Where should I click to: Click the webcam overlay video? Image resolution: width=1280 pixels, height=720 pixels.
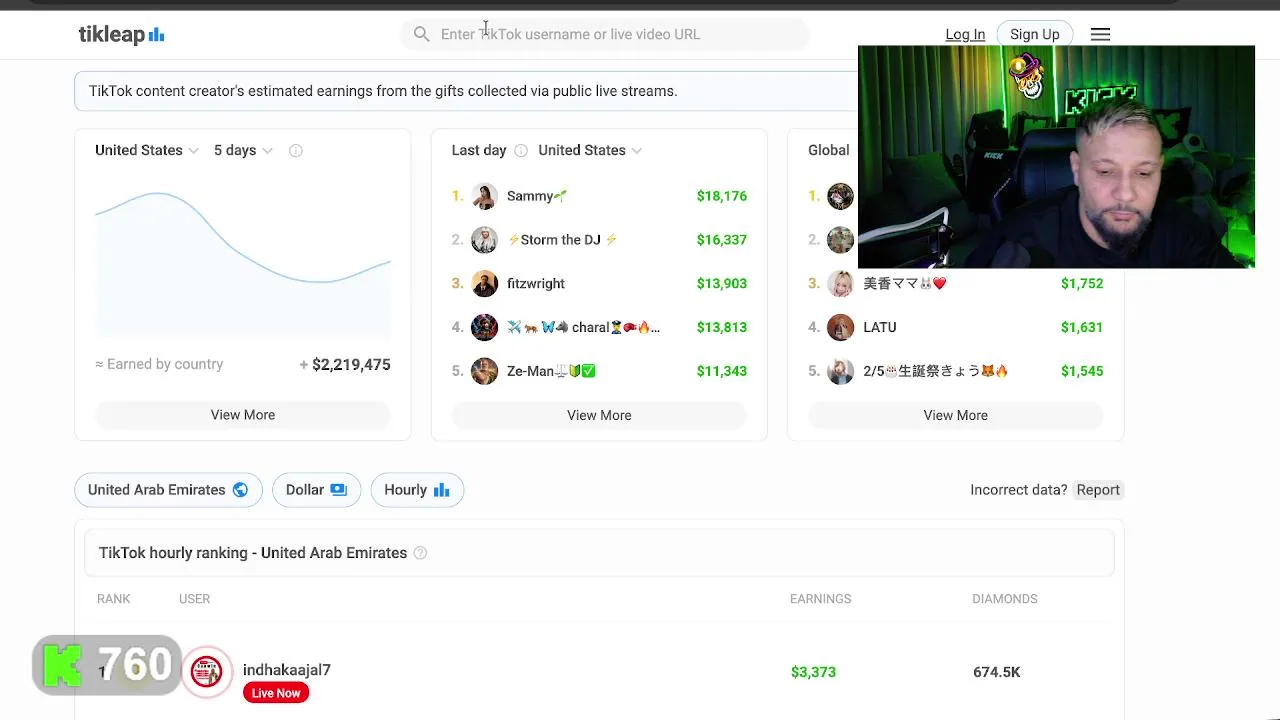click(1056, 157)
